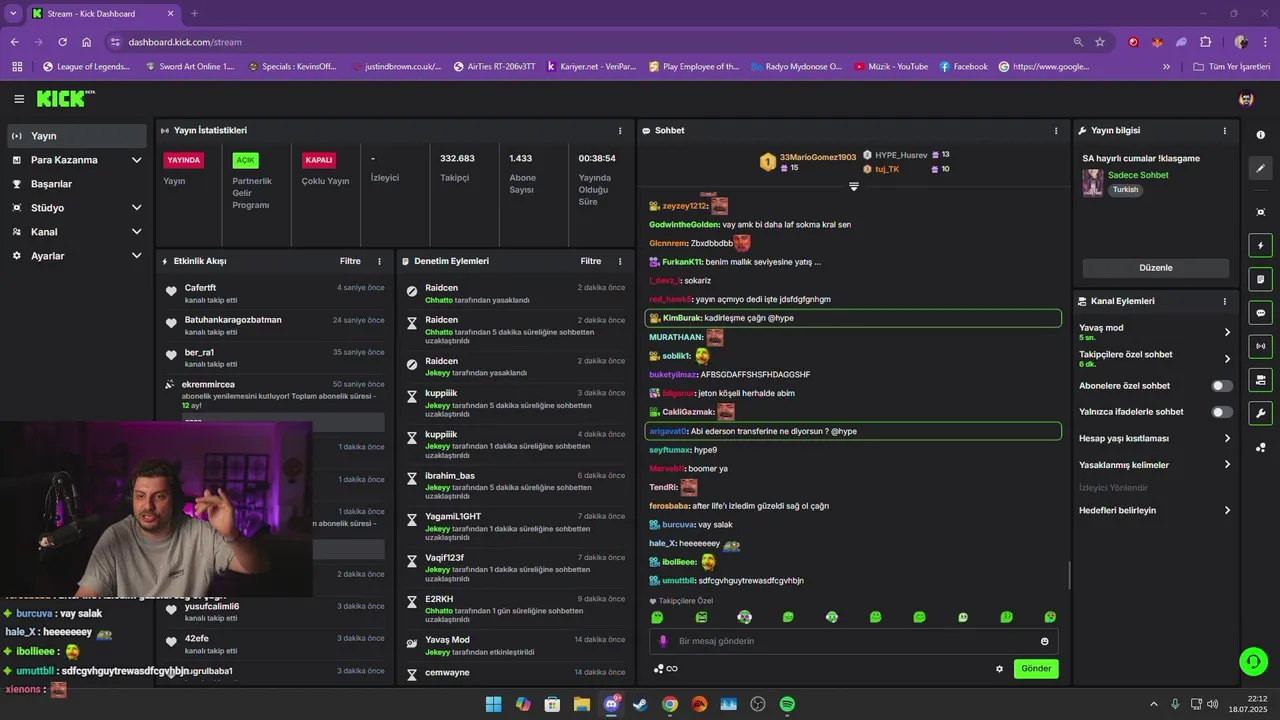Click the chat scrollbar

(x=1069, y=575)
